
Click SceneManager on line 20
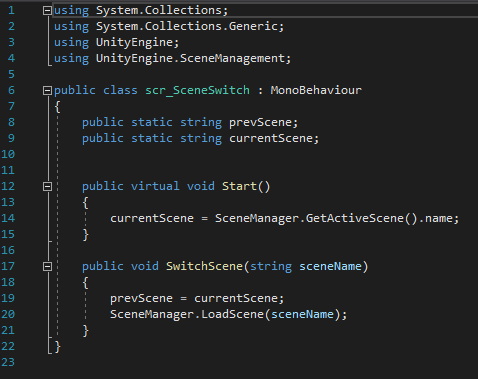152,314
